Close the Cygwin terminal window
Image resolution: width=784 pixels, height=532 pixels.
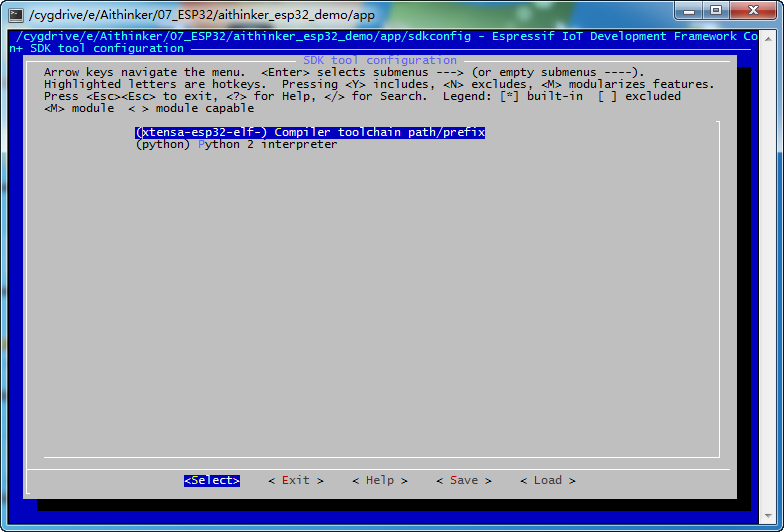tap(754, 10)
